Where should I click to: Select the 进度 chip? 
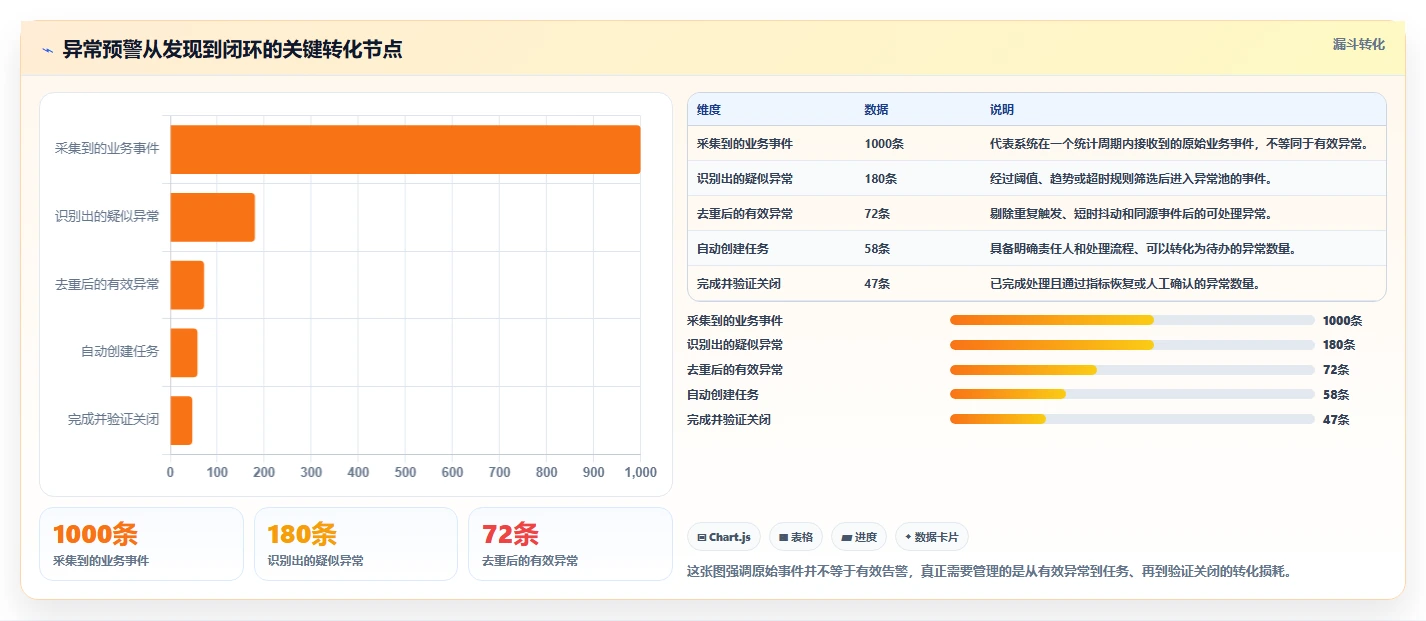859,537
